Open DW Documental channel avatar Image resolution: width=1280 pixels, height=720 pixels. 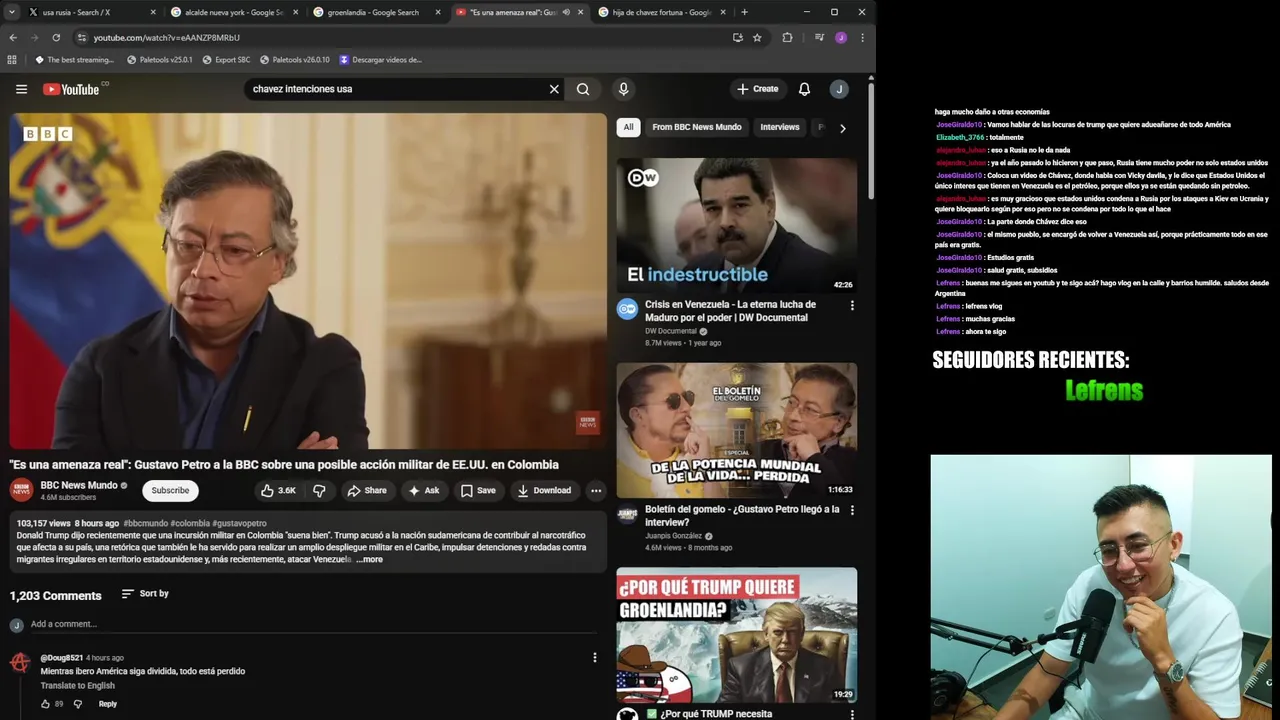627,309
